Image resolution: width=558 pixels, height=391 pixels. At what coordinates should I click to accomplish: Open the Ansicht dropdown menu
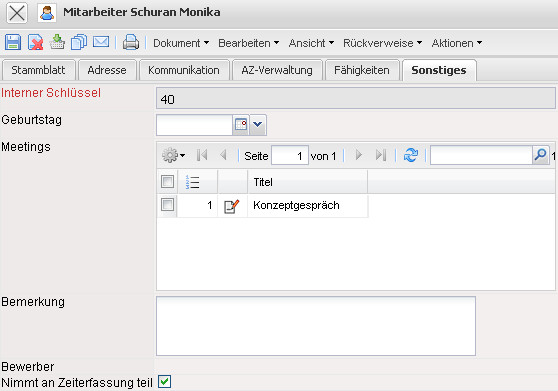coord(311,43)
